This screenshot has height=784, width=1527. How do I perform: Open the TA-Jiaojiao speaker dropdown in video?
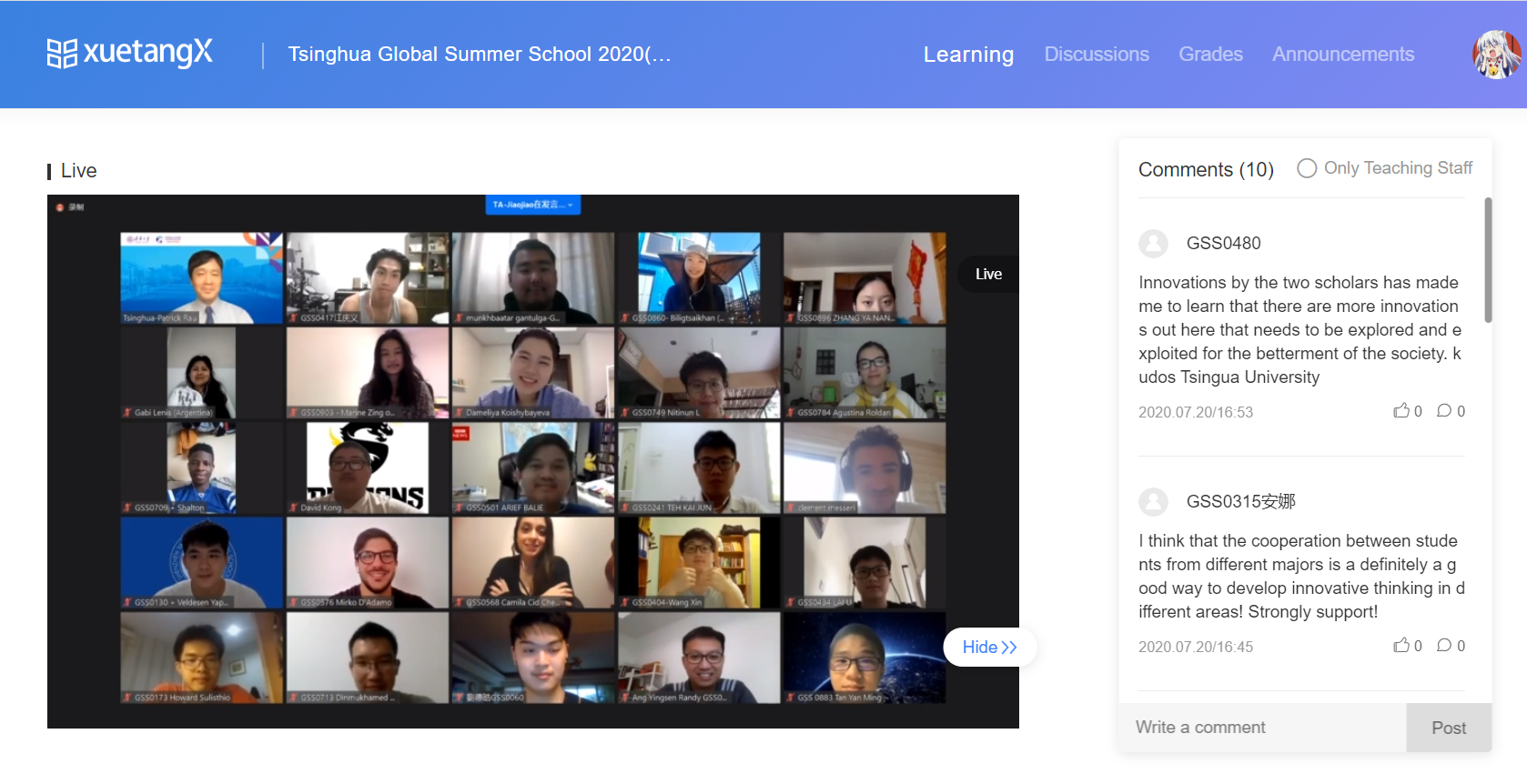(532, 205)
